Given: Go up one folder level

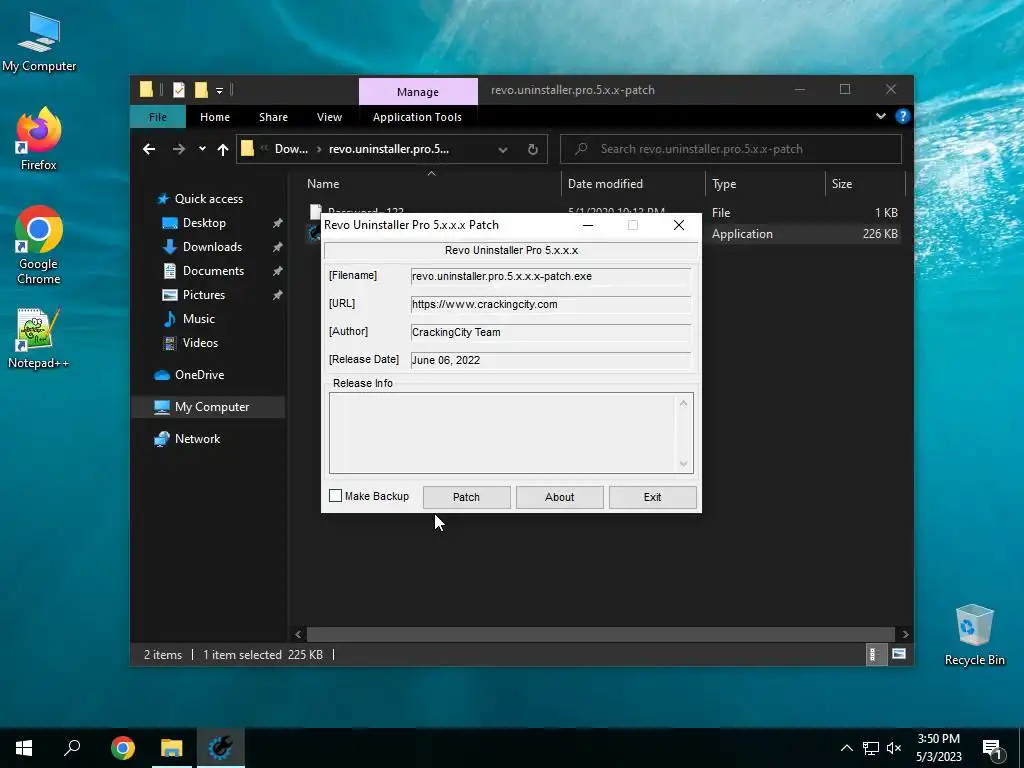Looking at the screenshot, I should pyautogui.click(x=223, y=150).
